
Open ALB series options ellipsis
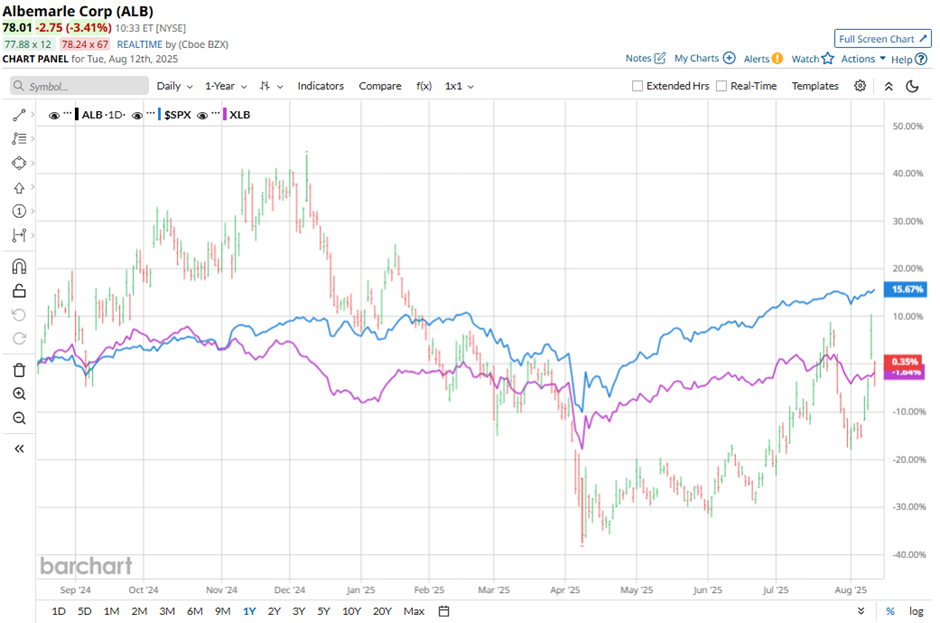tap(67, 115)
